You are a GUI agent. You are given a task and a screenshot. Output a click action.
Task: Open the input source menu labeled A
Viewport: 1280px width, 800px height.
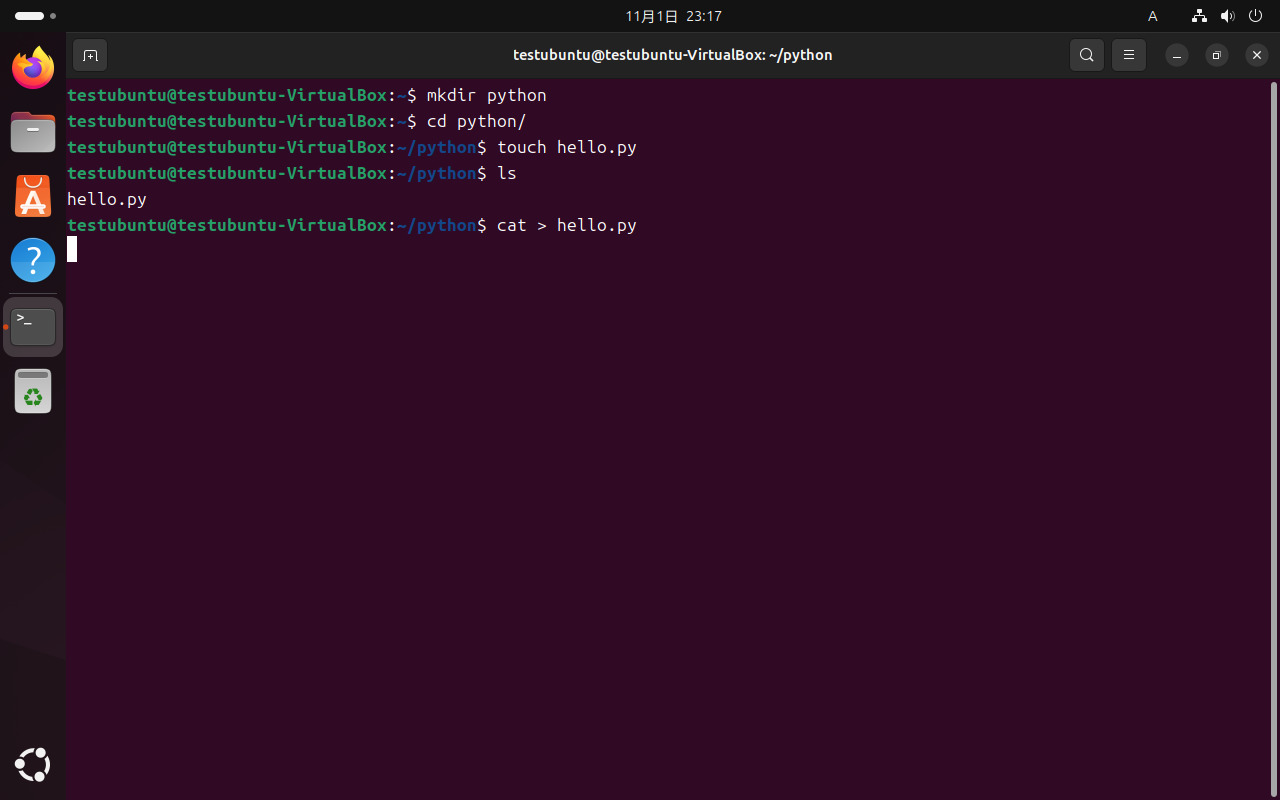pos(1152,16)
